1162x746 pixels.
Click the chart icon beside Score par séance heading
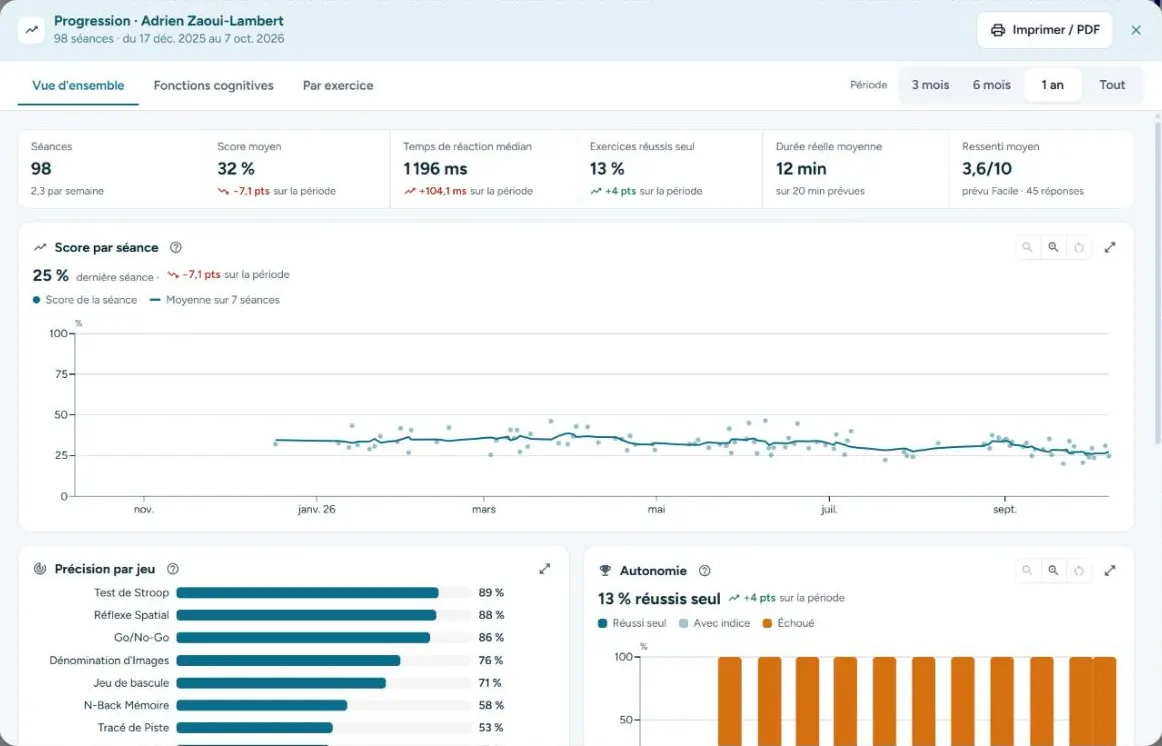(x=40, y=247)
